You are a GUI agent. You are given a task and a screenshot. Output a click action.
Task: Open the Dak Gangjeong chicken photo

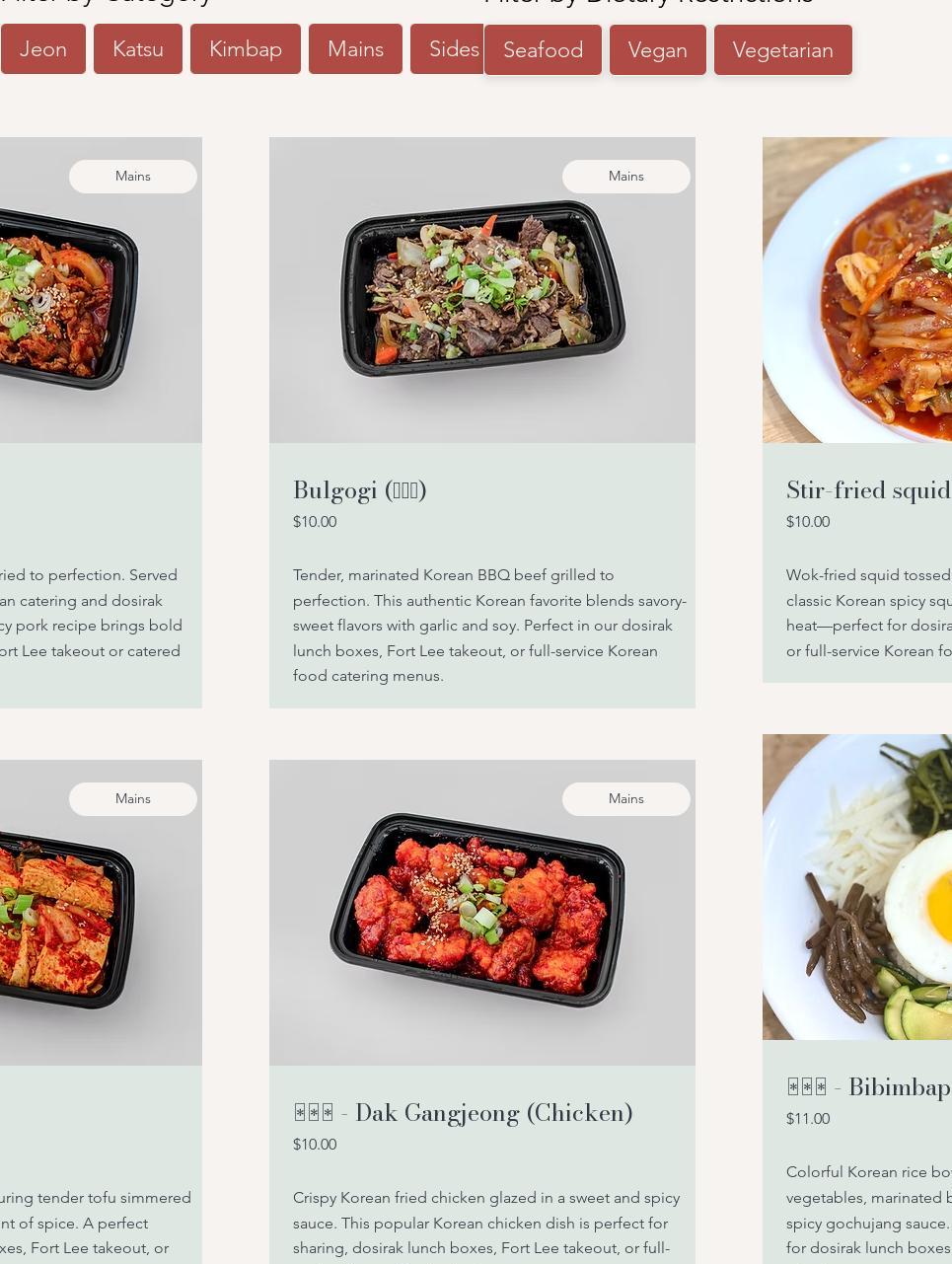pos(482,913)
